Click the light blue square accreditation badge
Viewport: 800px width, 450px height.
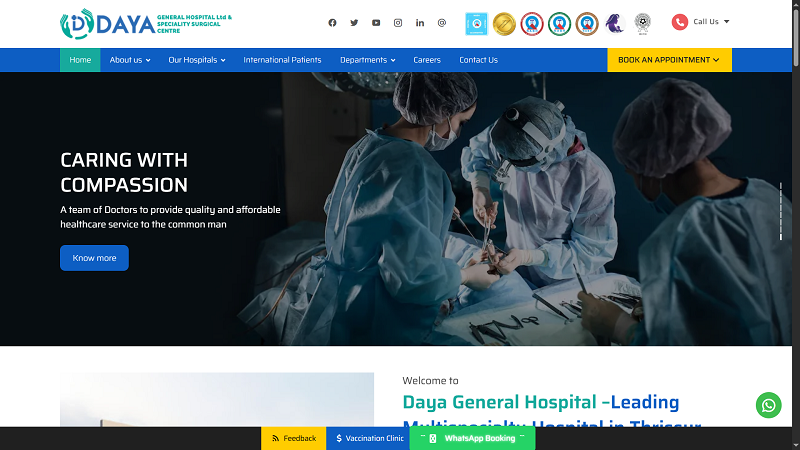477,24
